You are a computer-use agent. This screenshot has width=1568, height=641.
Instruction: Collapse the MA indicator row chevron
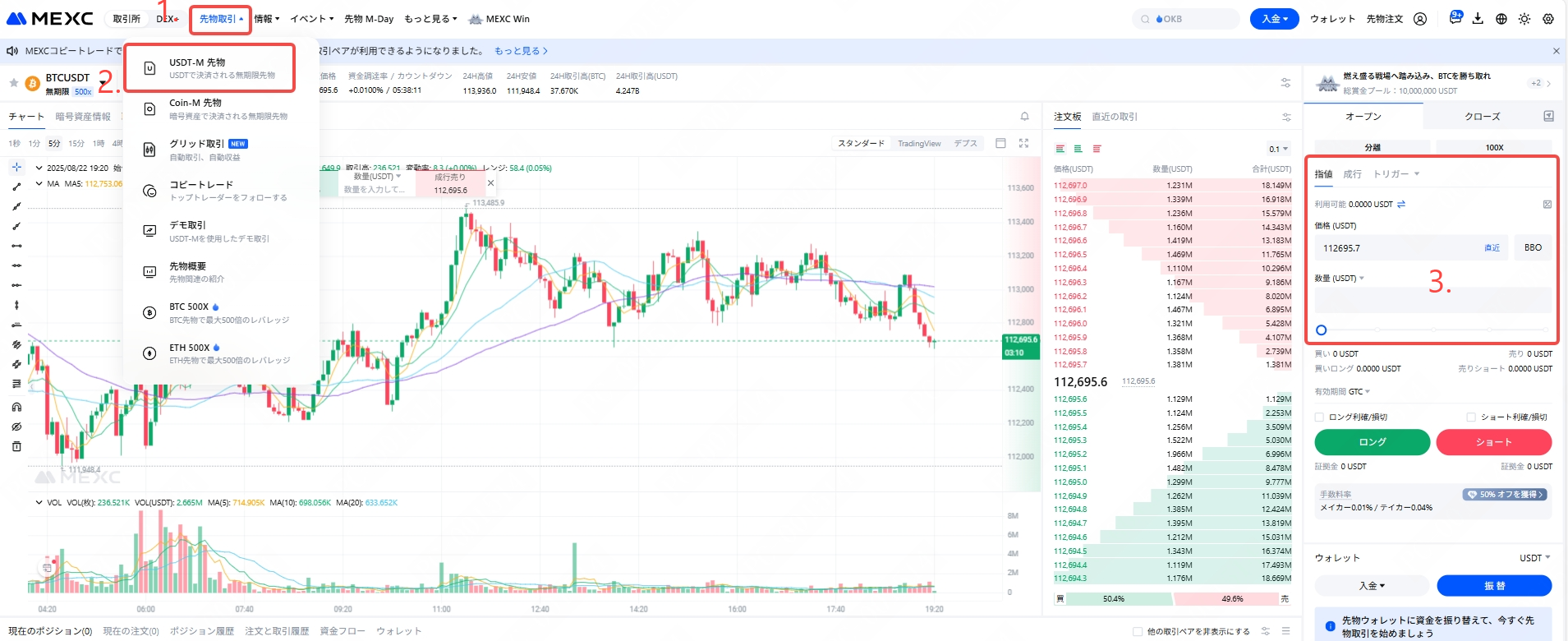[x=38, y=184]
